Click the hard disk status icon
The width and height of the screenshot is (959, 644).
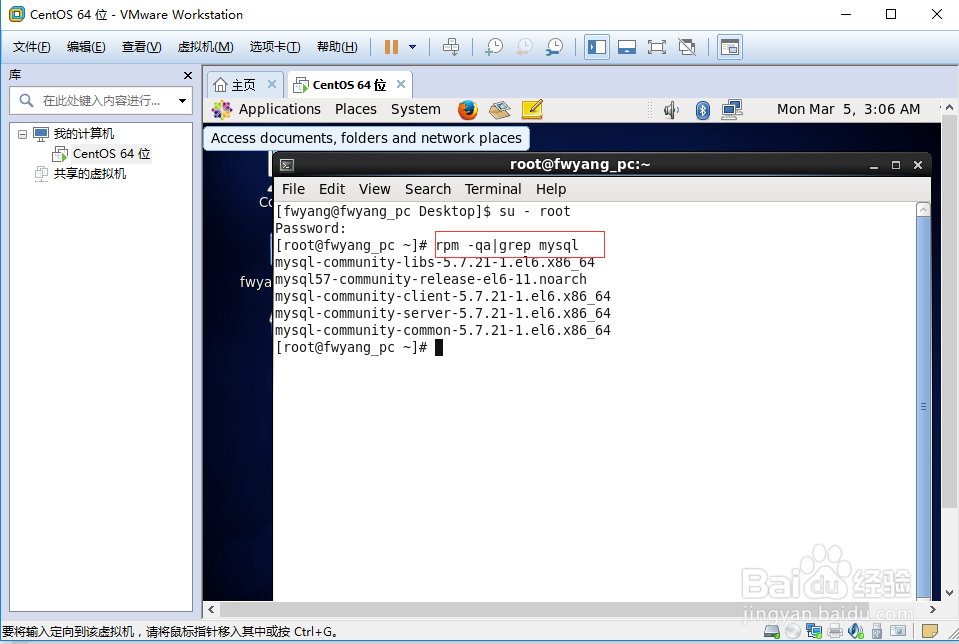[772, 631]
